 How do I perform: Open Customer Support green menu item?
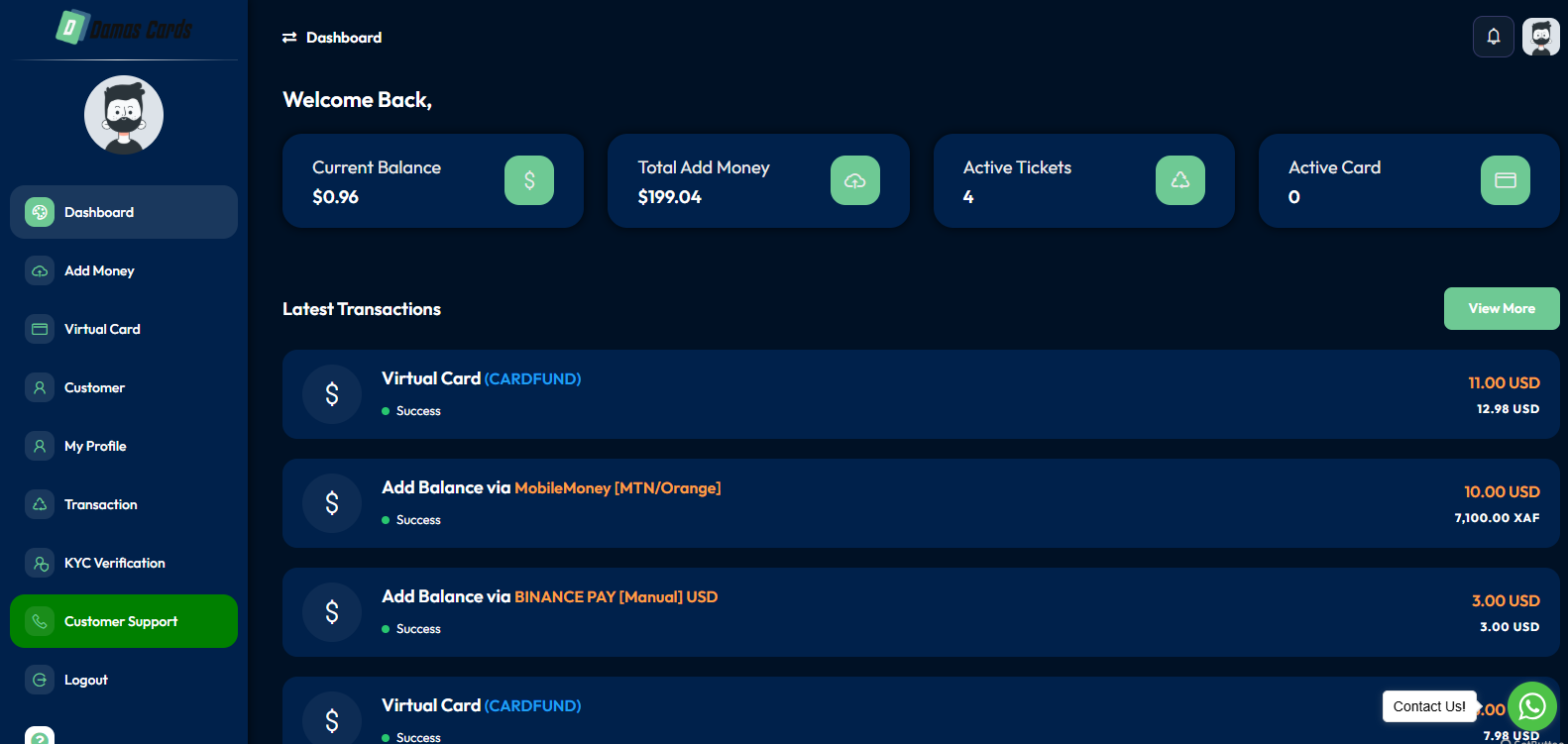pyautogui.click(x=124, y=621)
